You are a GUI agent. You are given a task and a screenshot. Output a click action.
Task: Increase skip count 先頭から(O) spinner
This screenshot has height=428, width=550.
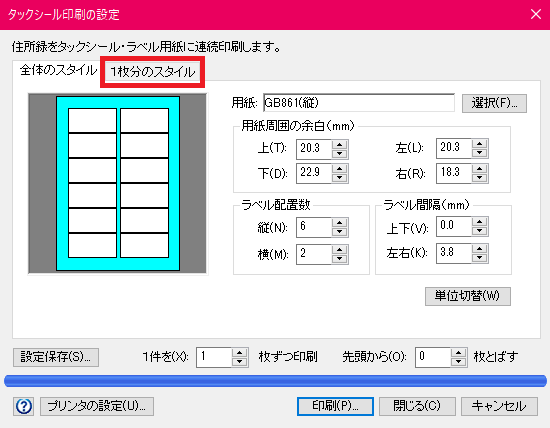[x=458, y=353]
